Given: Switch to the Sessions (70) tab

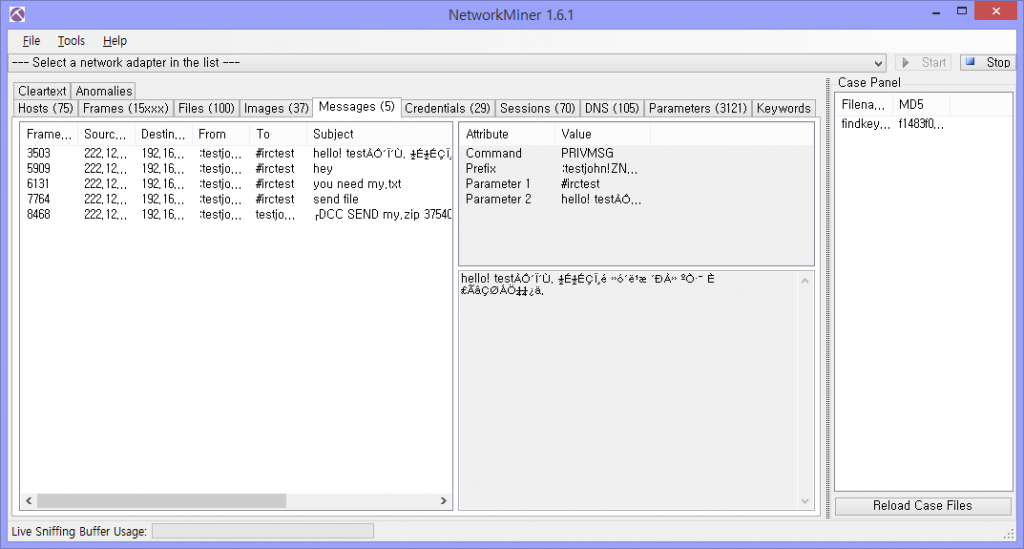Looking at the screenshot, I should tap(537, 108).
